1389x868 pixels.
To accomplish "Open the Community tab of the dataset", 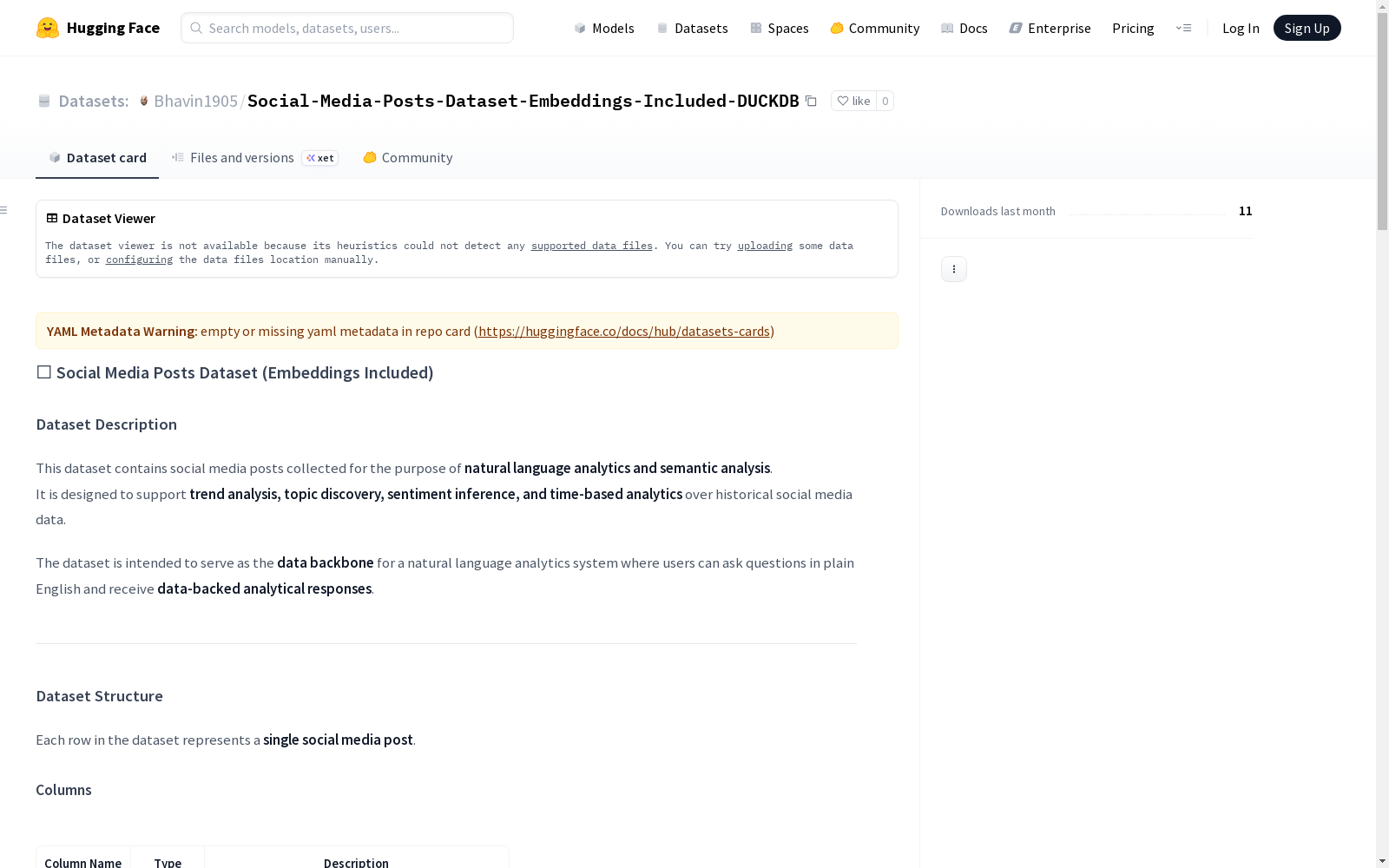I will (x=407, y=157).
